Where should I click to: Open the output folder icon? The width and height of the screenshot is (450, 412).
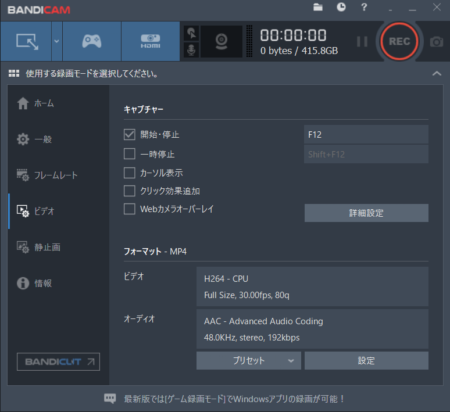point(318,7)
